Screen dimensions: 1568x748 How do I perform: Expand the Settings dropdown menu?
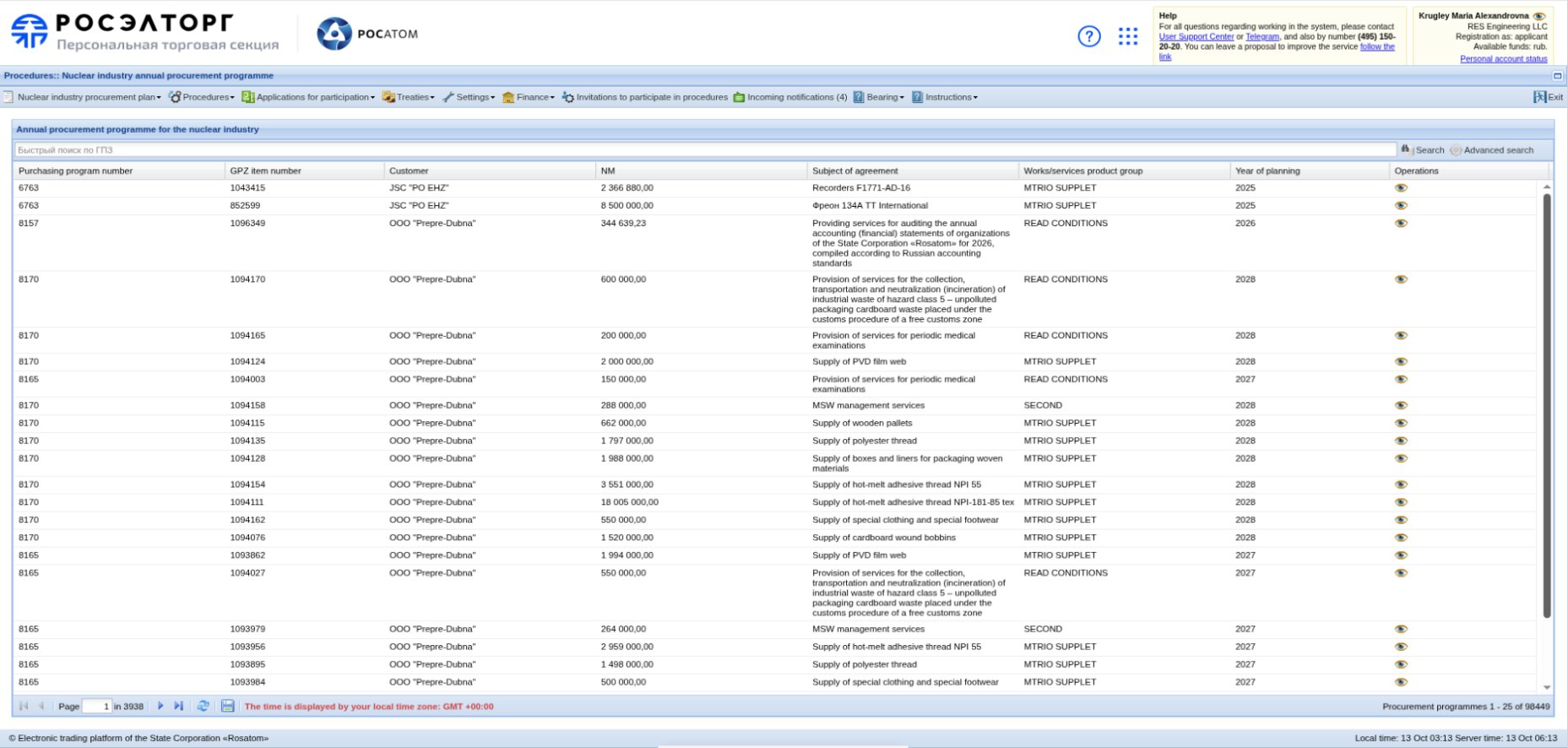pos(469,97)
